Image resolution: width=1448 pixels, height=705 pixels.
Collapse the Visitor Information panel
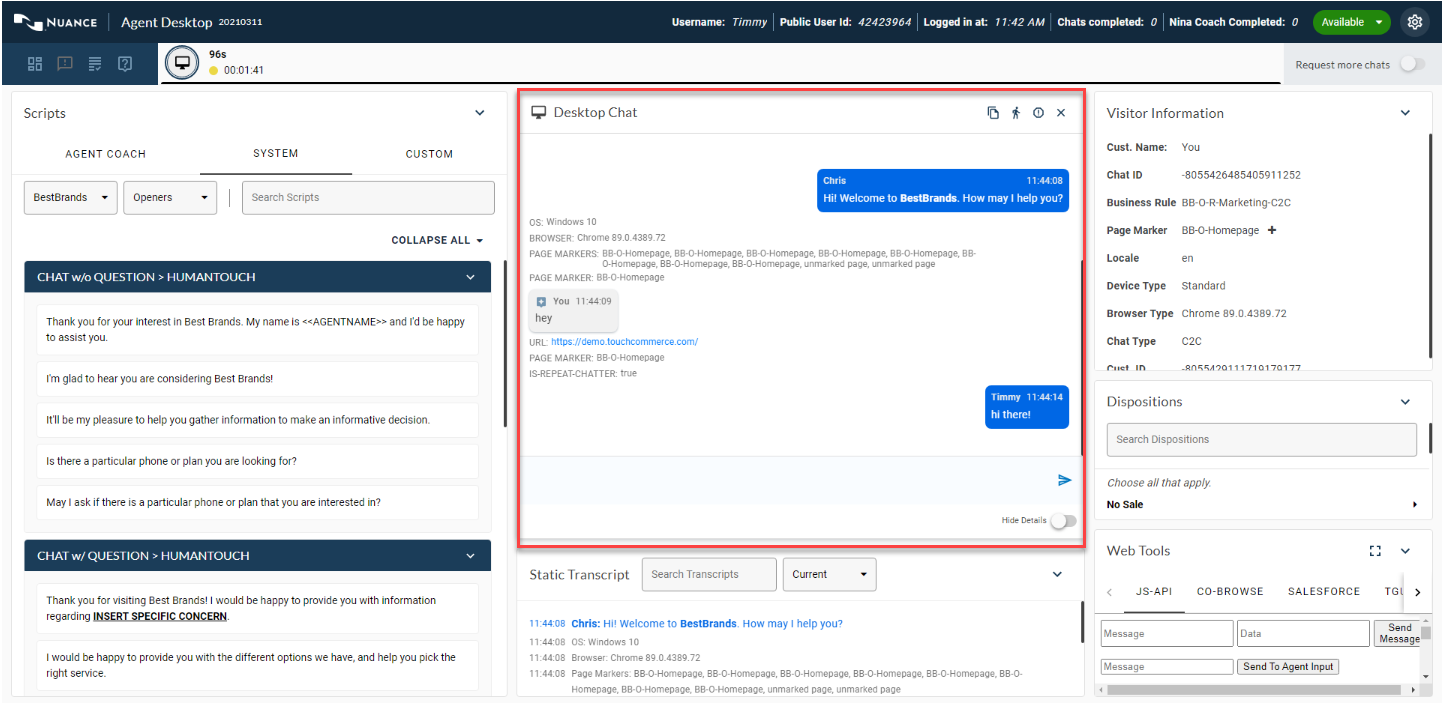click(1405, 113)
